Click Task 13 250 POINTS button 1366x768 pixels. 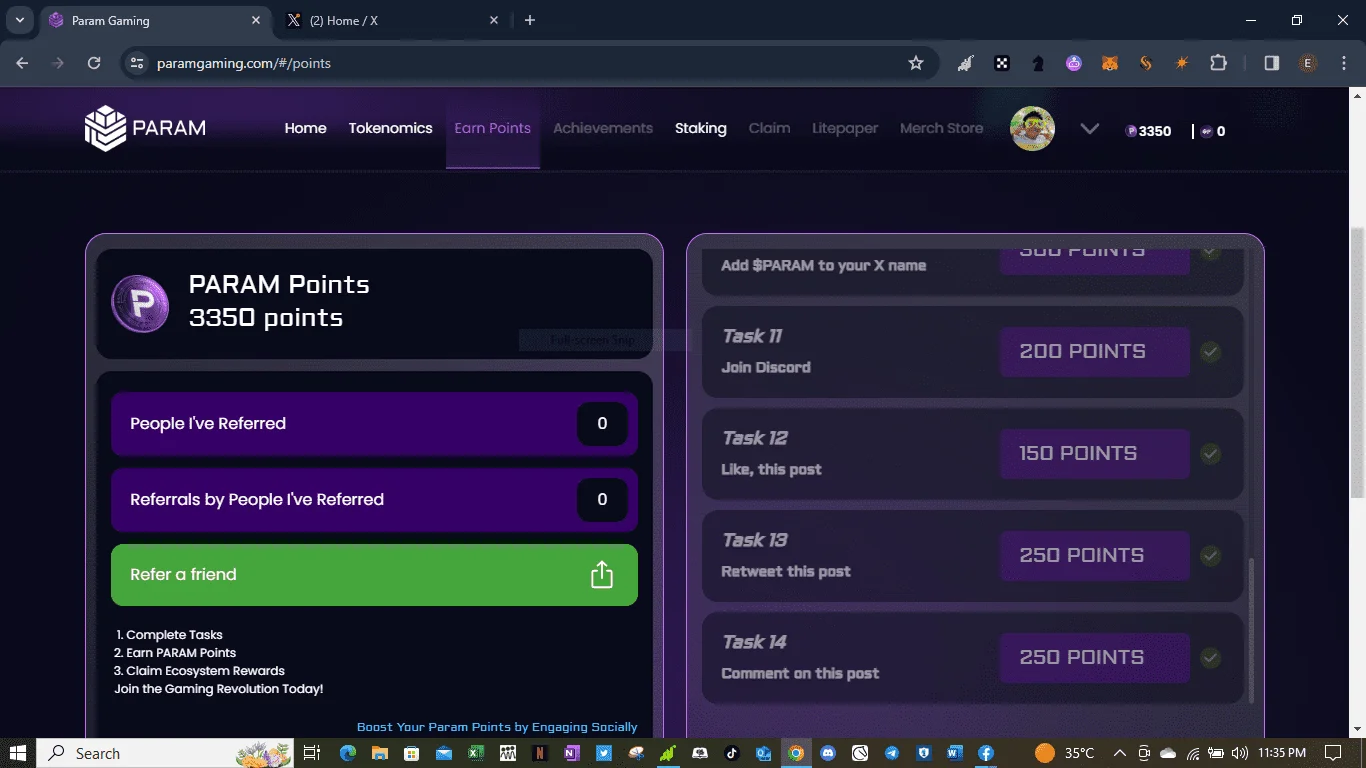[x=1094, y=556]
